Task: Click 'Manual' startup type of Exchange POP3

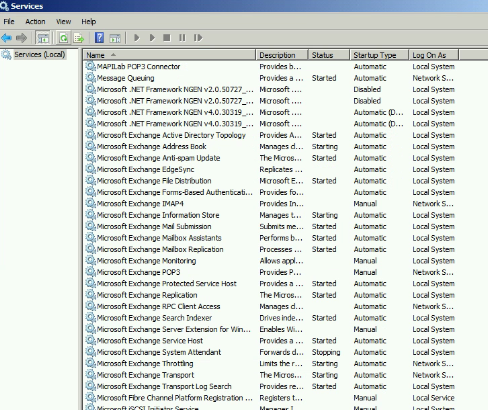Action: [365, 272]
